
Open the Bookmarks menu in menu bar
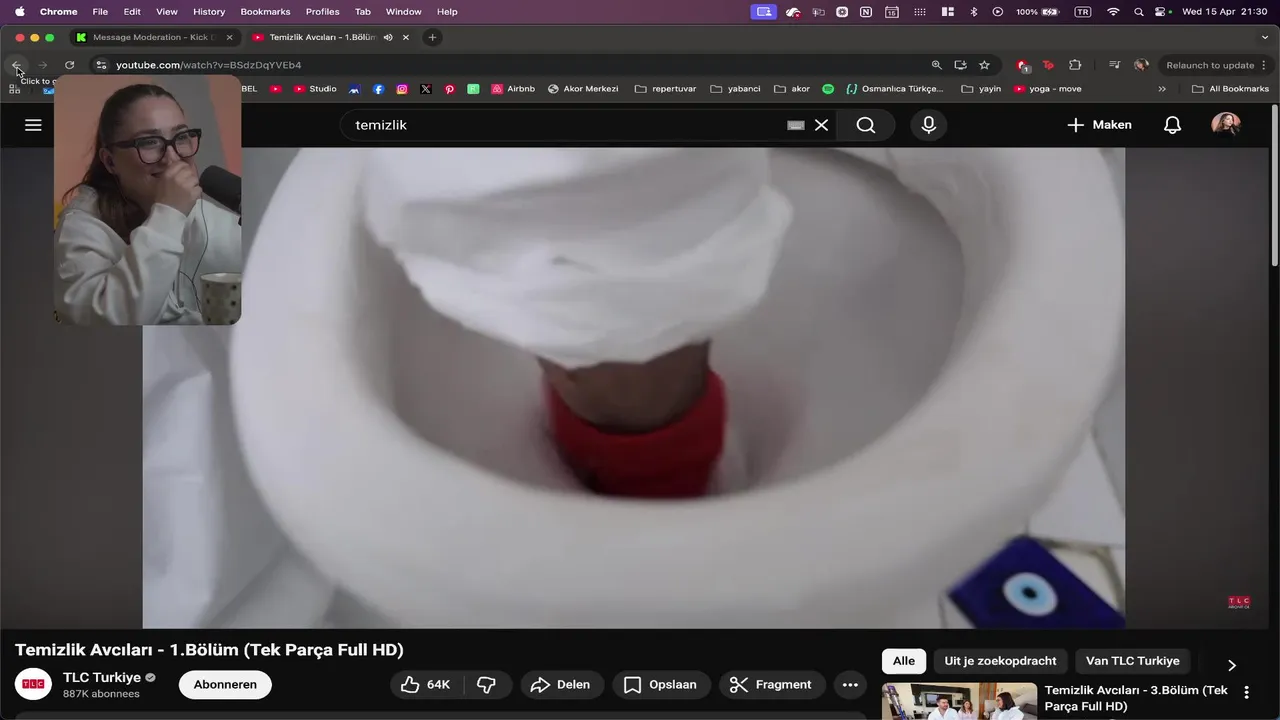pos(265,12)
